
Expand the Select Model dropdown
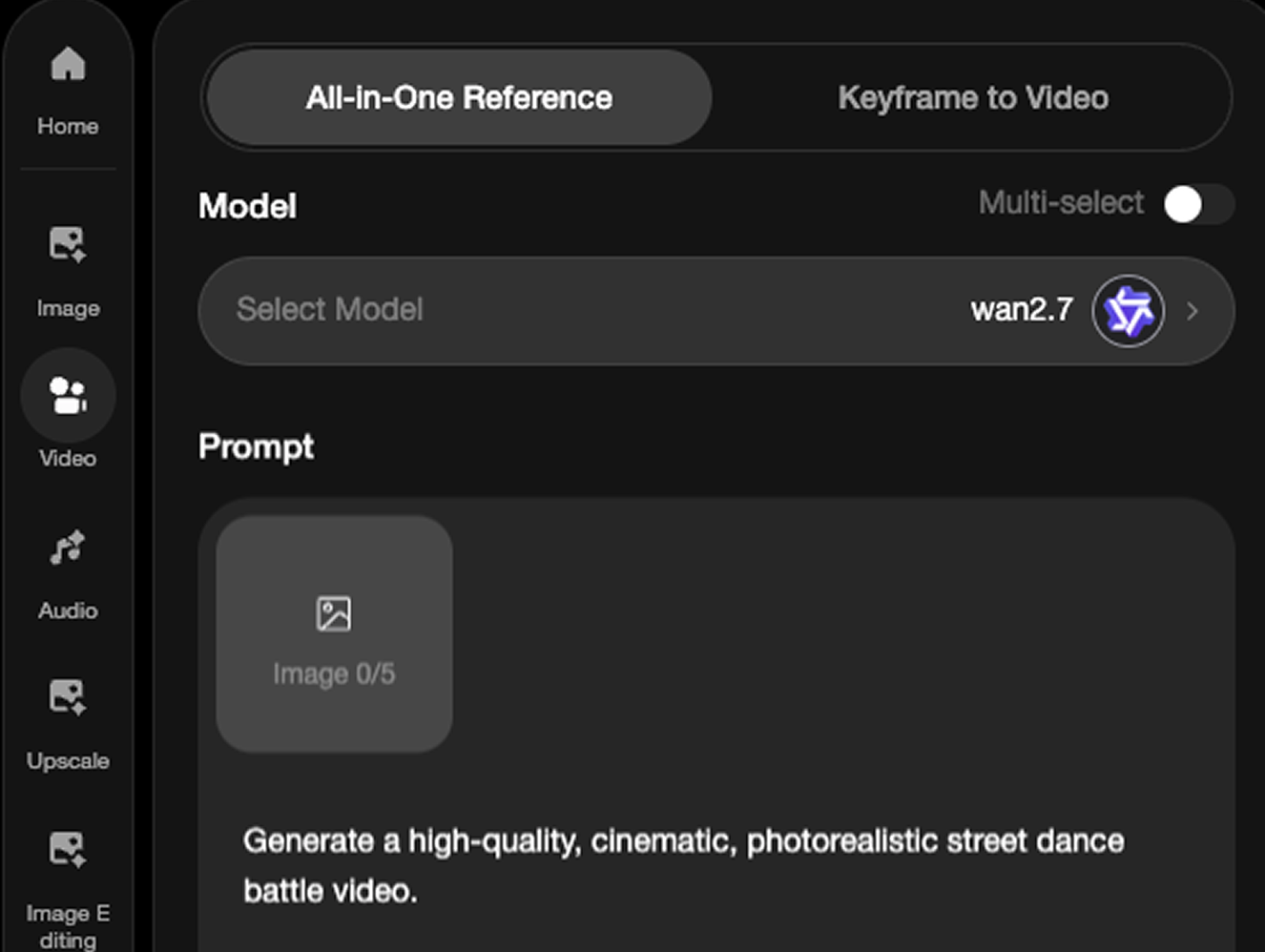(716, 310)
